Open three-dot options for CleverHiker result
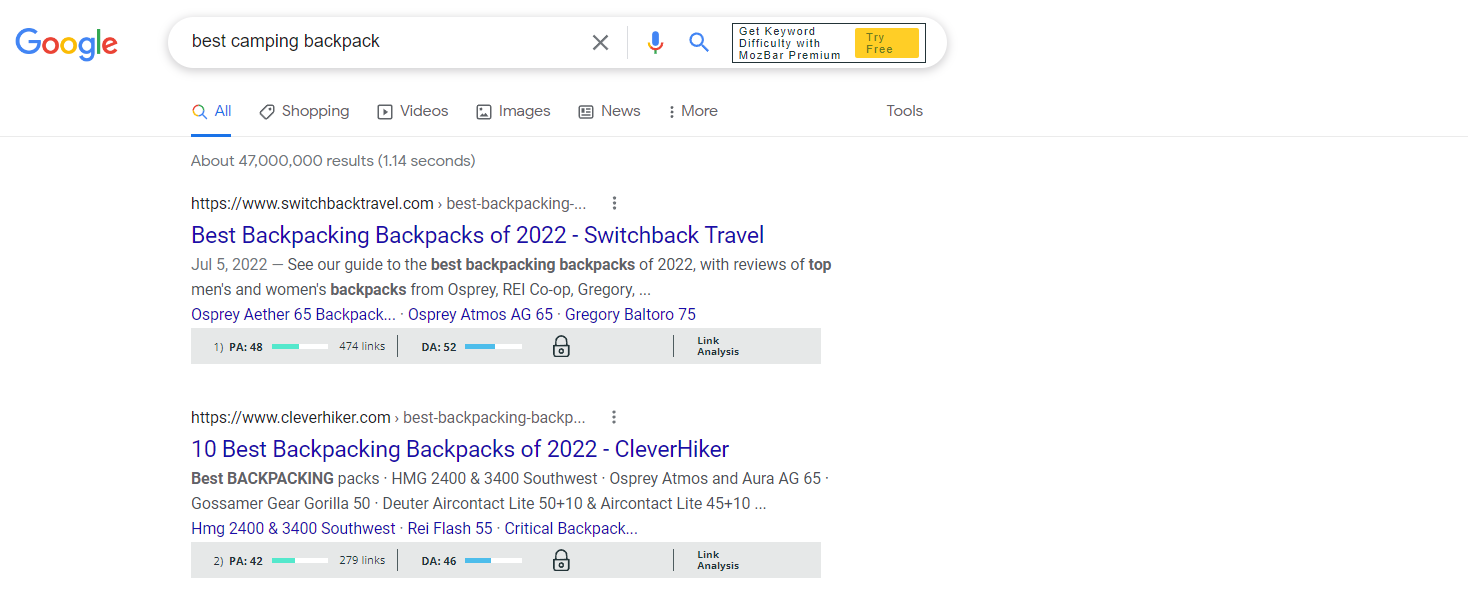Viewport: 1468px width, 608px height. click(x=614, y=417)
